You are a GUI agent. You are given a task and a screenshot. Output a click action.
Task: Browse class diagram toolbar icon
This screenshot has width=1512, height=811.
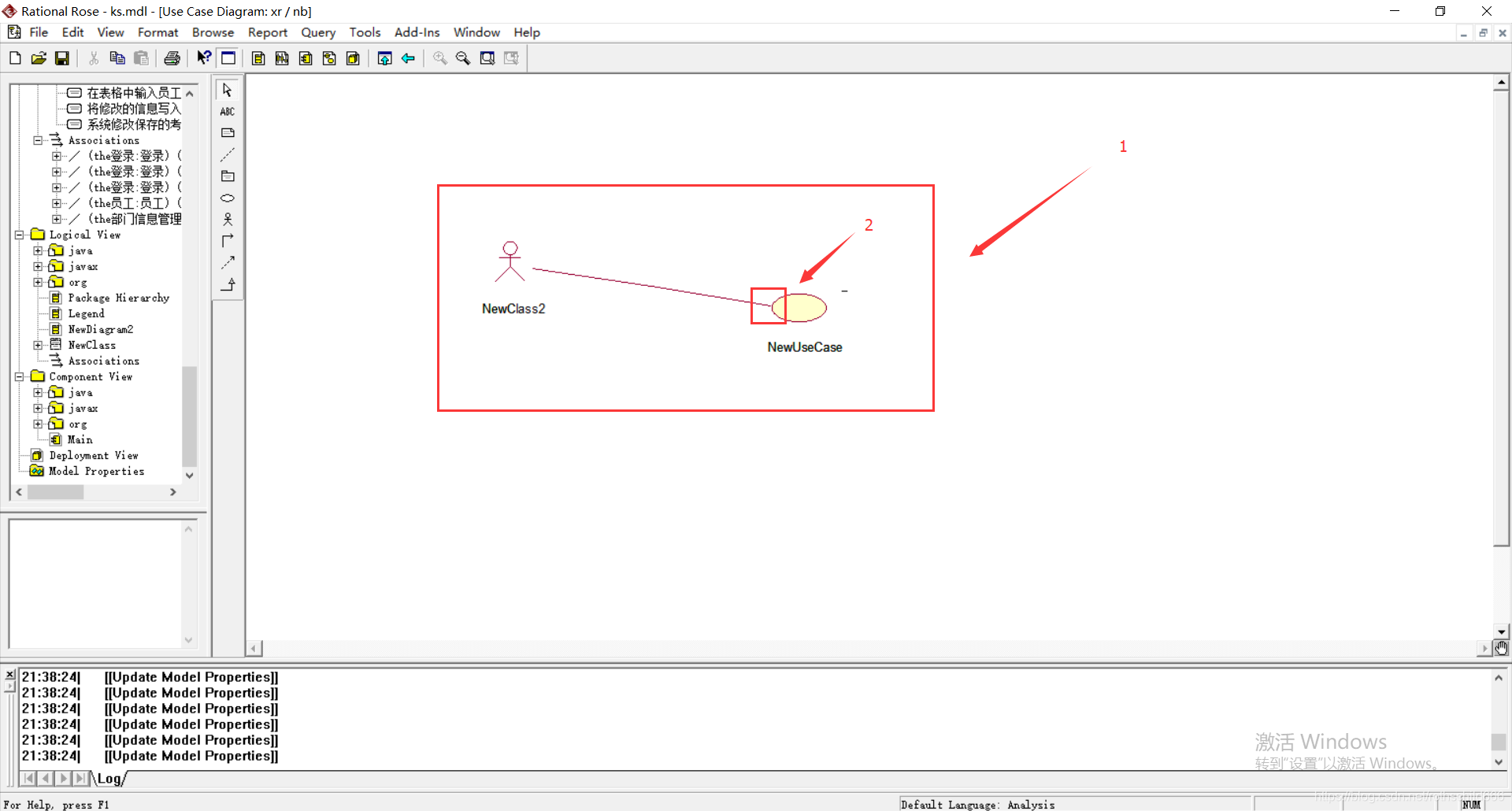(258, 58)
